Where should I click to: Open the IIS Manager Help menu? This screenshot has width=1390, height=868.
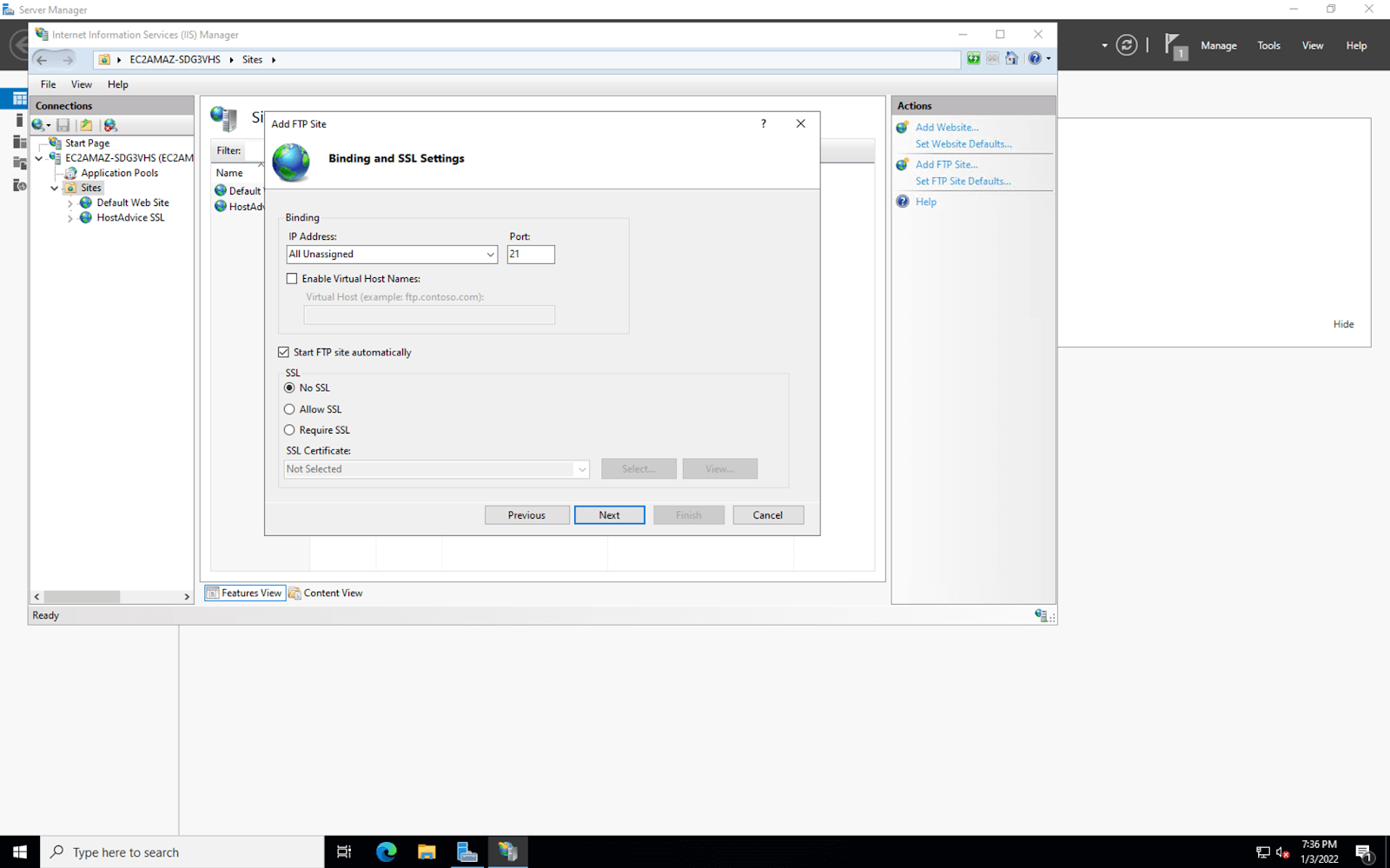[x=118, y=84]
